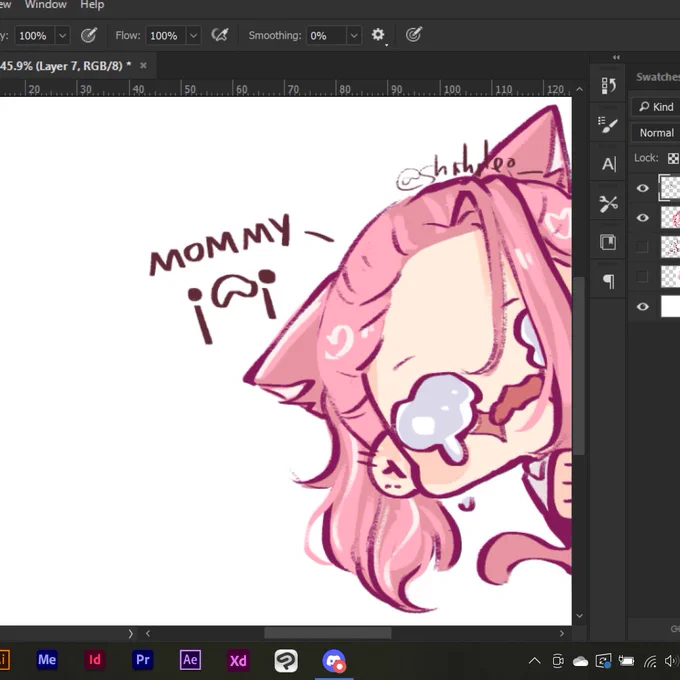Open the Paragraph panel icon
Screen dimensions: 680x680
click(x=608, y=281)
